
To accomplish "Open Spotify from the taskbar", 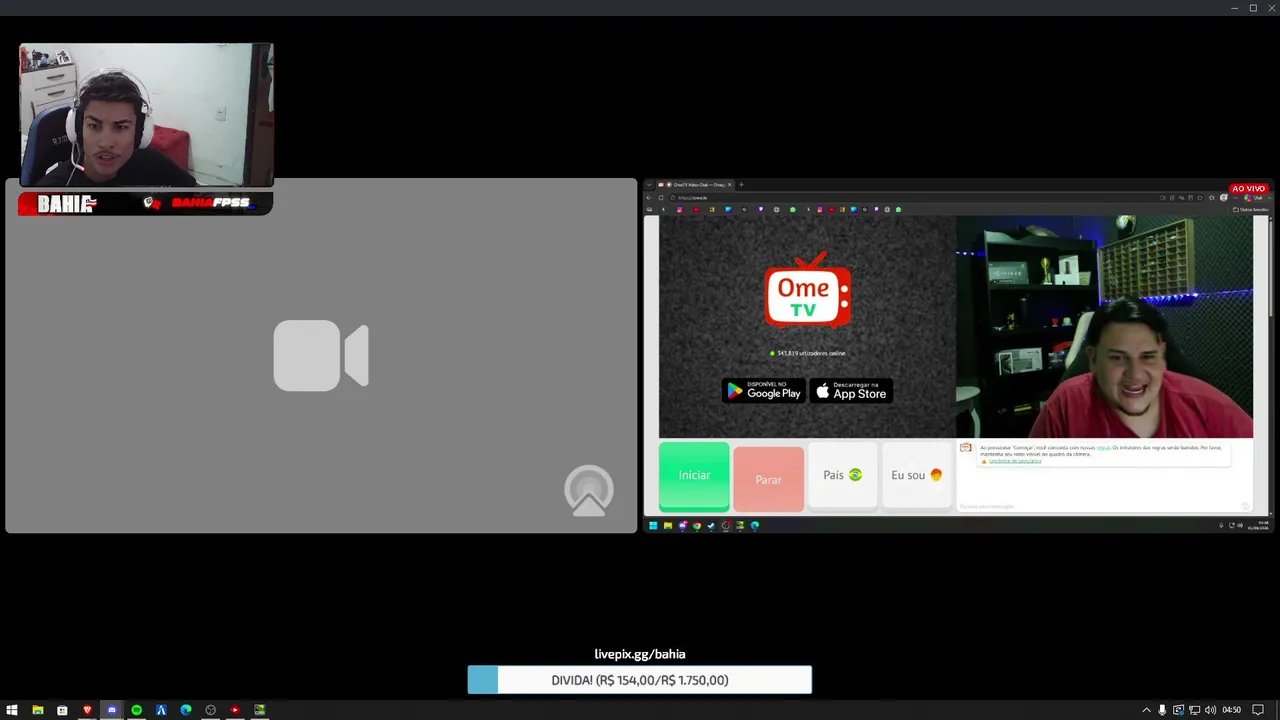I will [137, 710].
